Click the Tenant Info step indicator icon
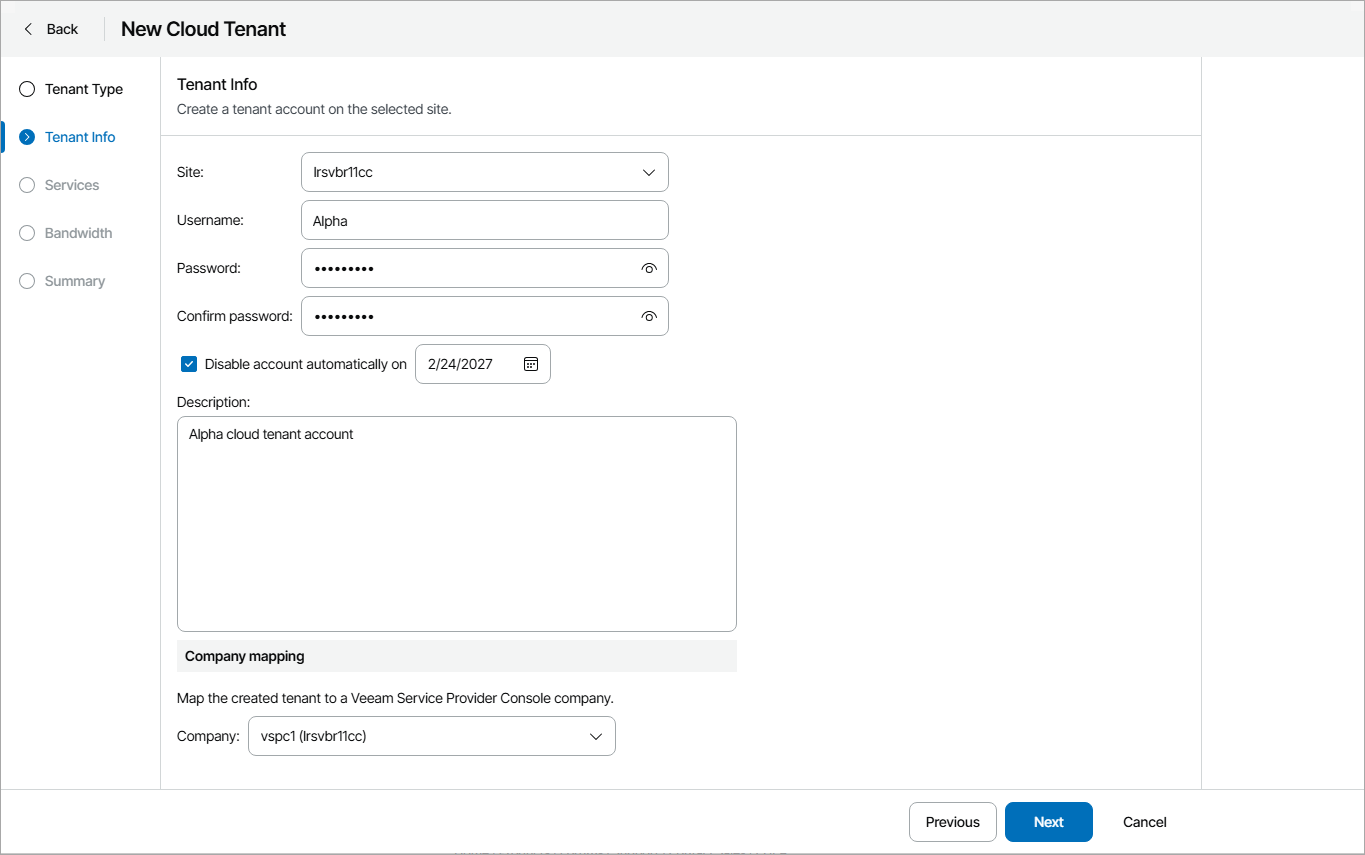 [27, 137]
